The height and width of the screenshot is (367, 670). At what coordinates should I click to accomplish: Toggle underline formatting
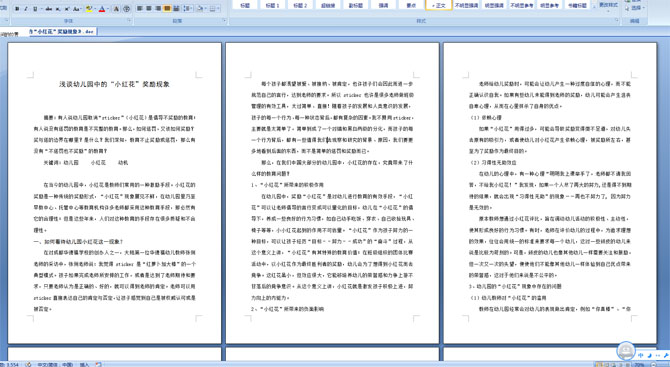coord(35,9)
